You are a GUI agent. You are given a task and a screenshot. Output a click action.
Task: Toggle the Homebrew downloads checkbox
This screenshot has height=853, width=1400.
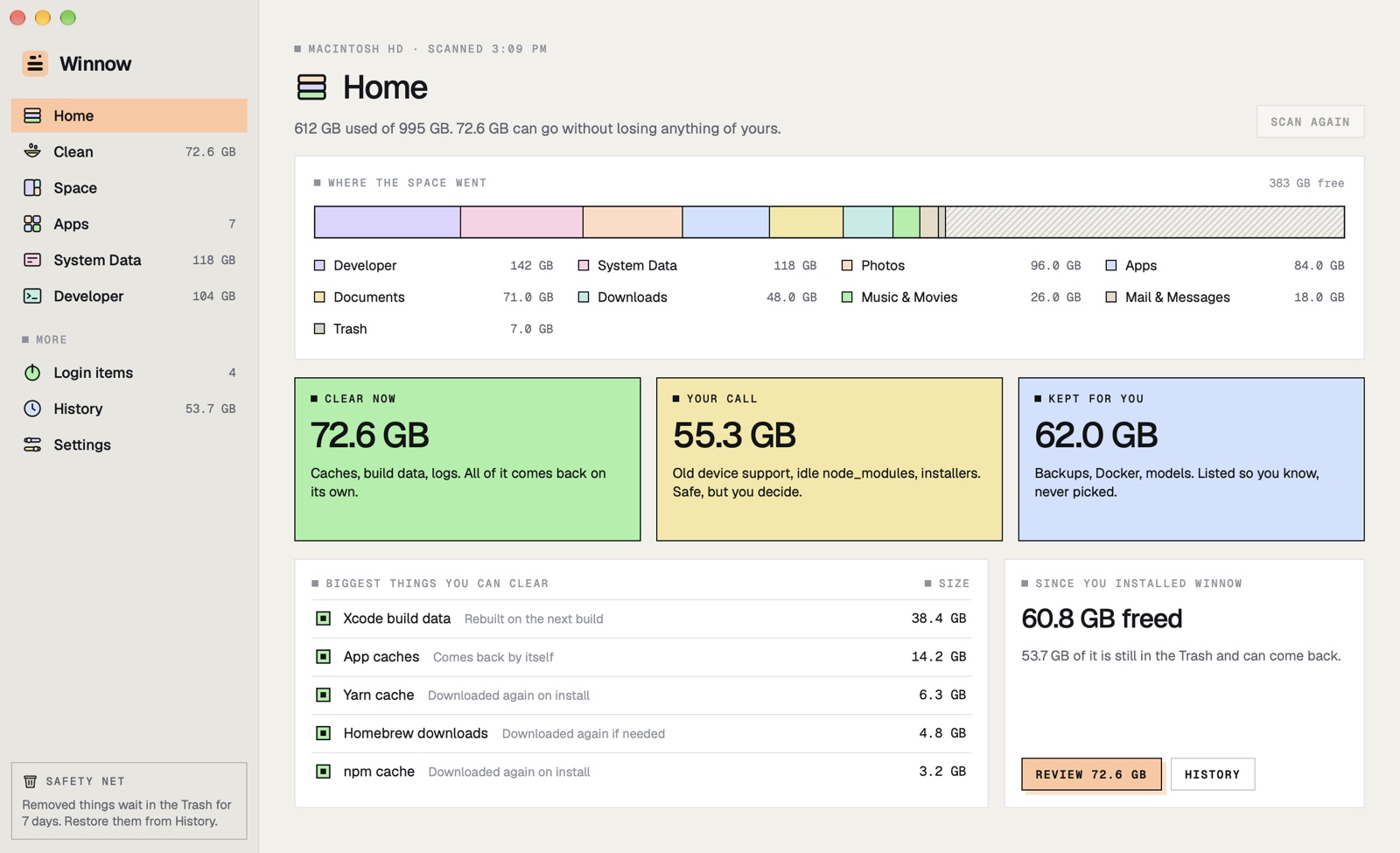(x=323, y=733)
